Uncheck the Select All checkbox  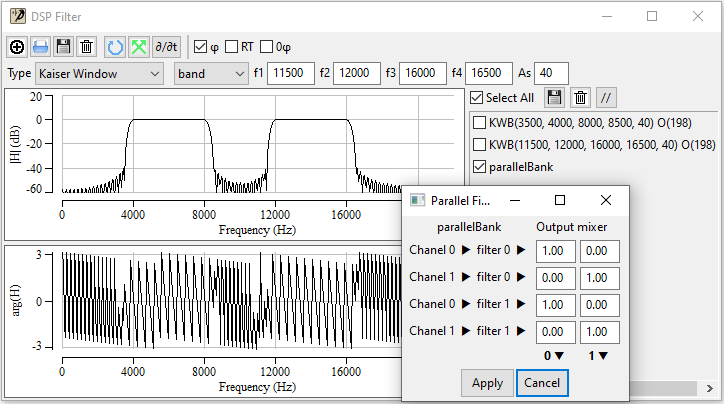[477, 98]
